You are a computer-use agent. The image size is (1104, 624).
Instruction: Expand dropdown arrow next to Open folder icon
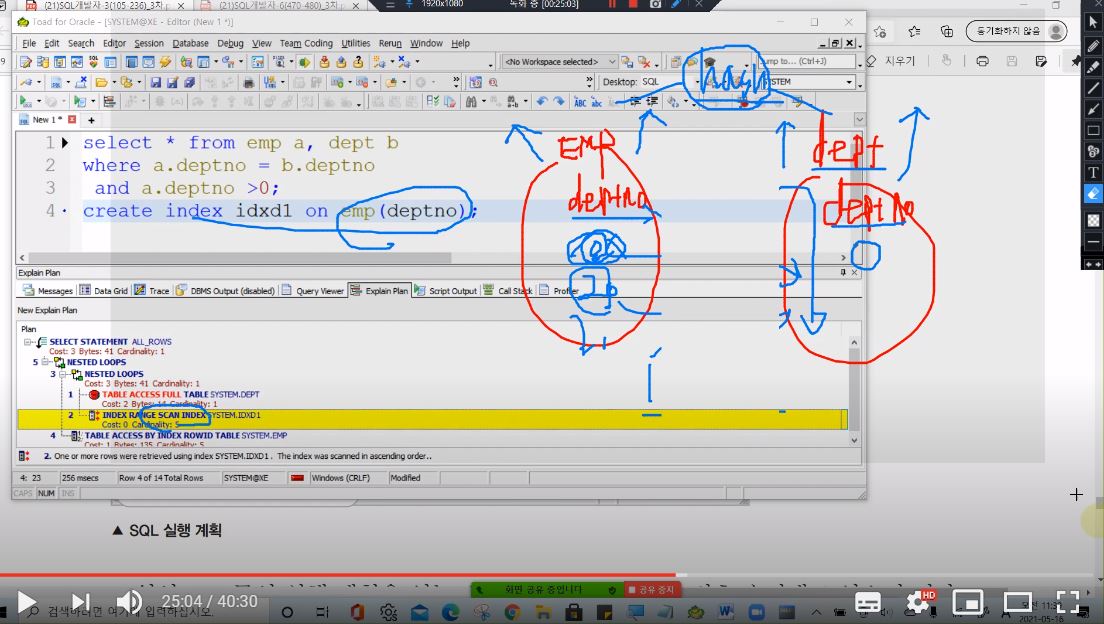[113, 82]
